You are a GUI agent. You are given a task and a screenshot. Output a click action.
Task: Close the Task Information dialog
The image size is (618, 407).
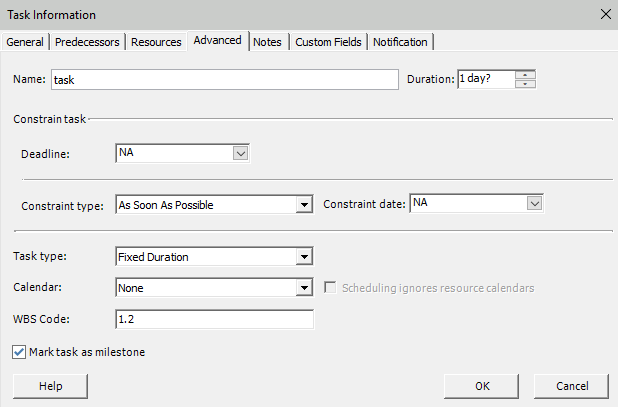(603, 15)
